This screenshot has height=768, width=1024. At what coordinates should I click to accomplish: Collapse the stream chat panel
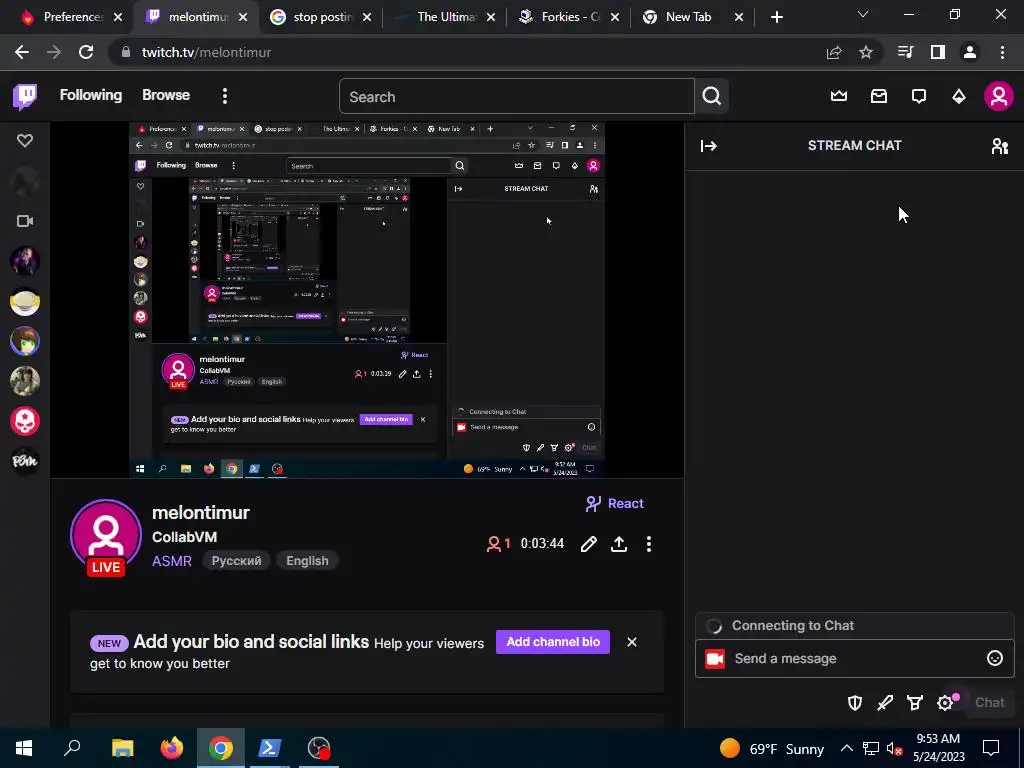709,146
